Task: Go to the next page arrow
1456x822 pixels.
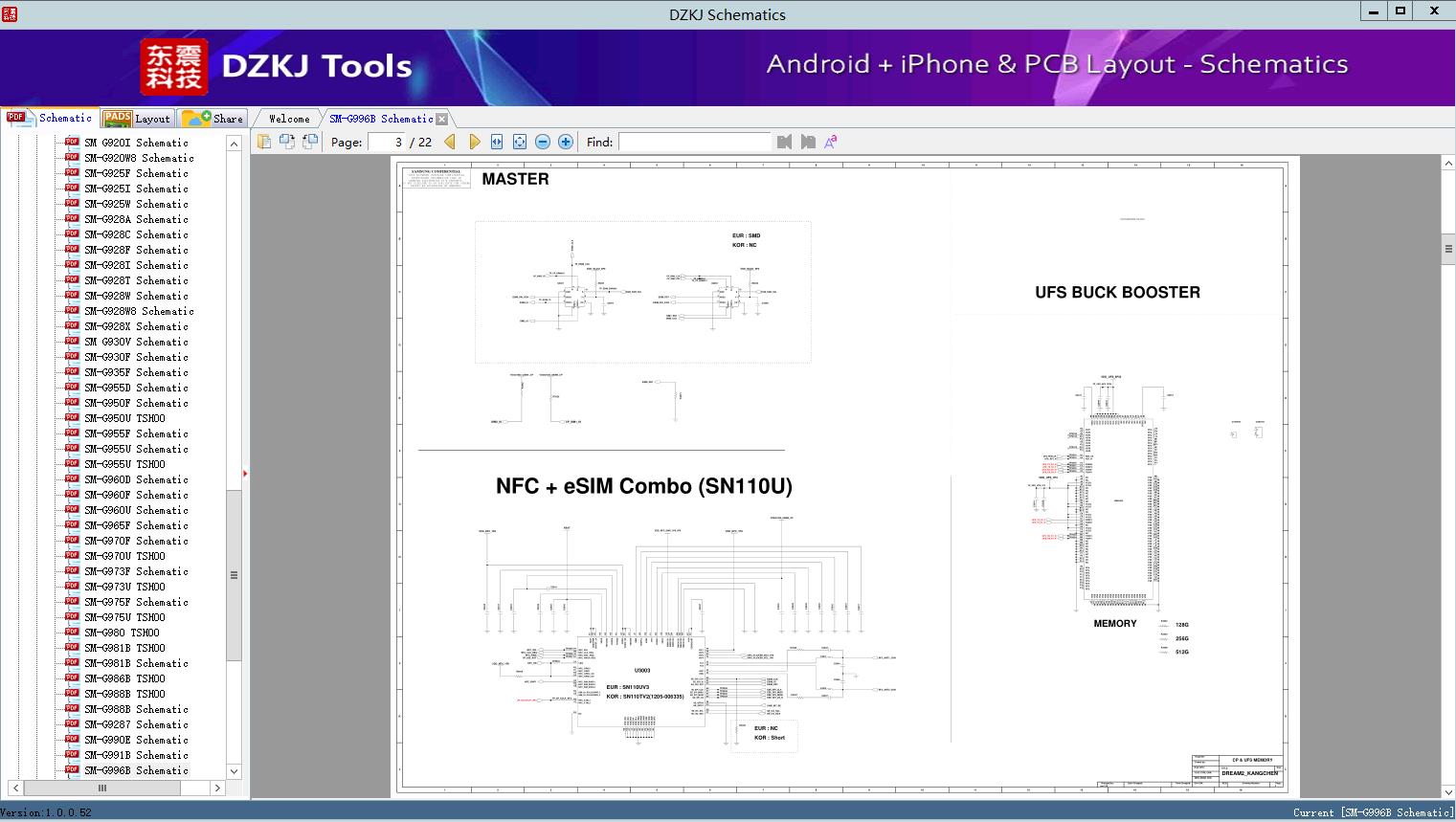Action: pos(474,142)
